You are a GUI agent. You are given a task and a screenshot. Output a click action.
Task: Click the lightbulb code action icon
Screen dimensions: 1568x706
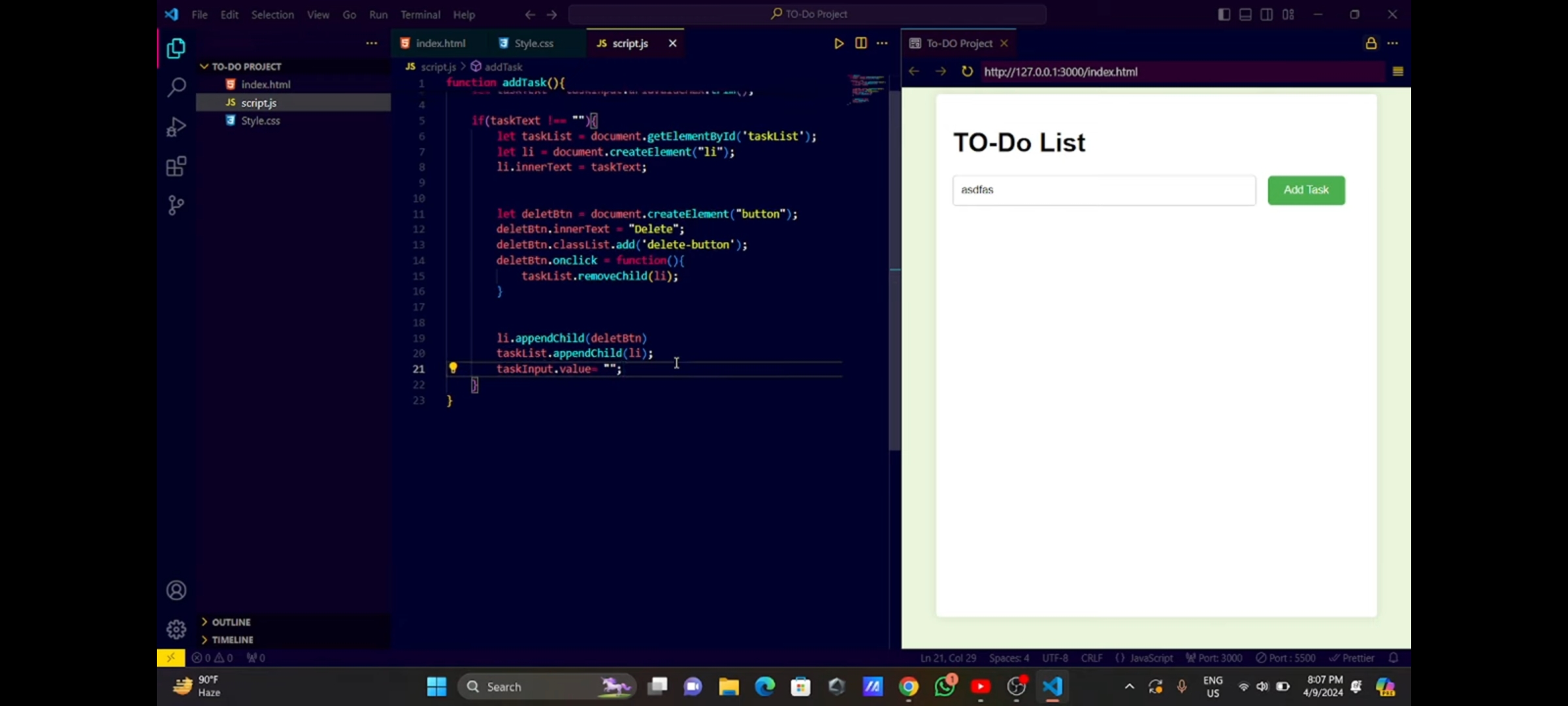(x=453, y=368)
